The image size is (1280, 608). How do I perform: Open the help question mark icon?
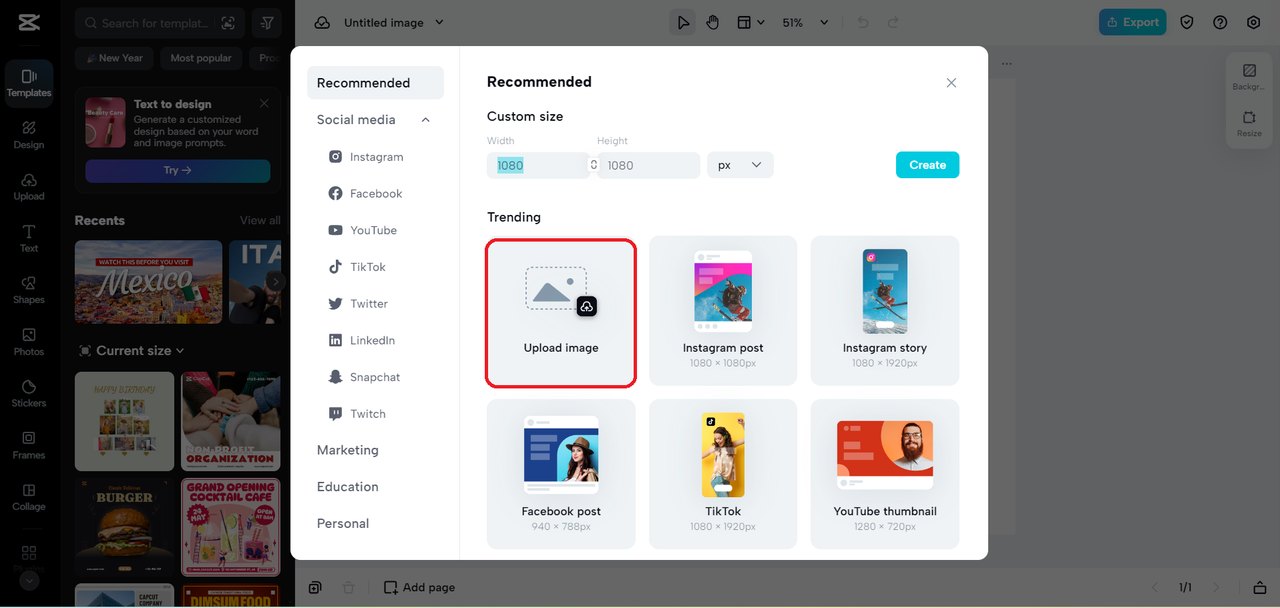[x=1220, y=22]
